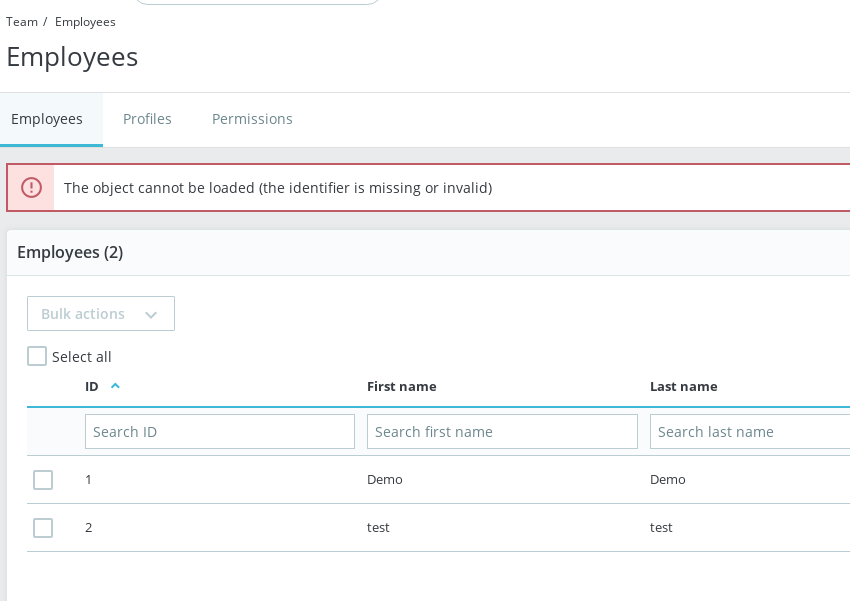850x601 pixels.
Task: Click the Employees (2) panel header
Action: tap(70, 252)
